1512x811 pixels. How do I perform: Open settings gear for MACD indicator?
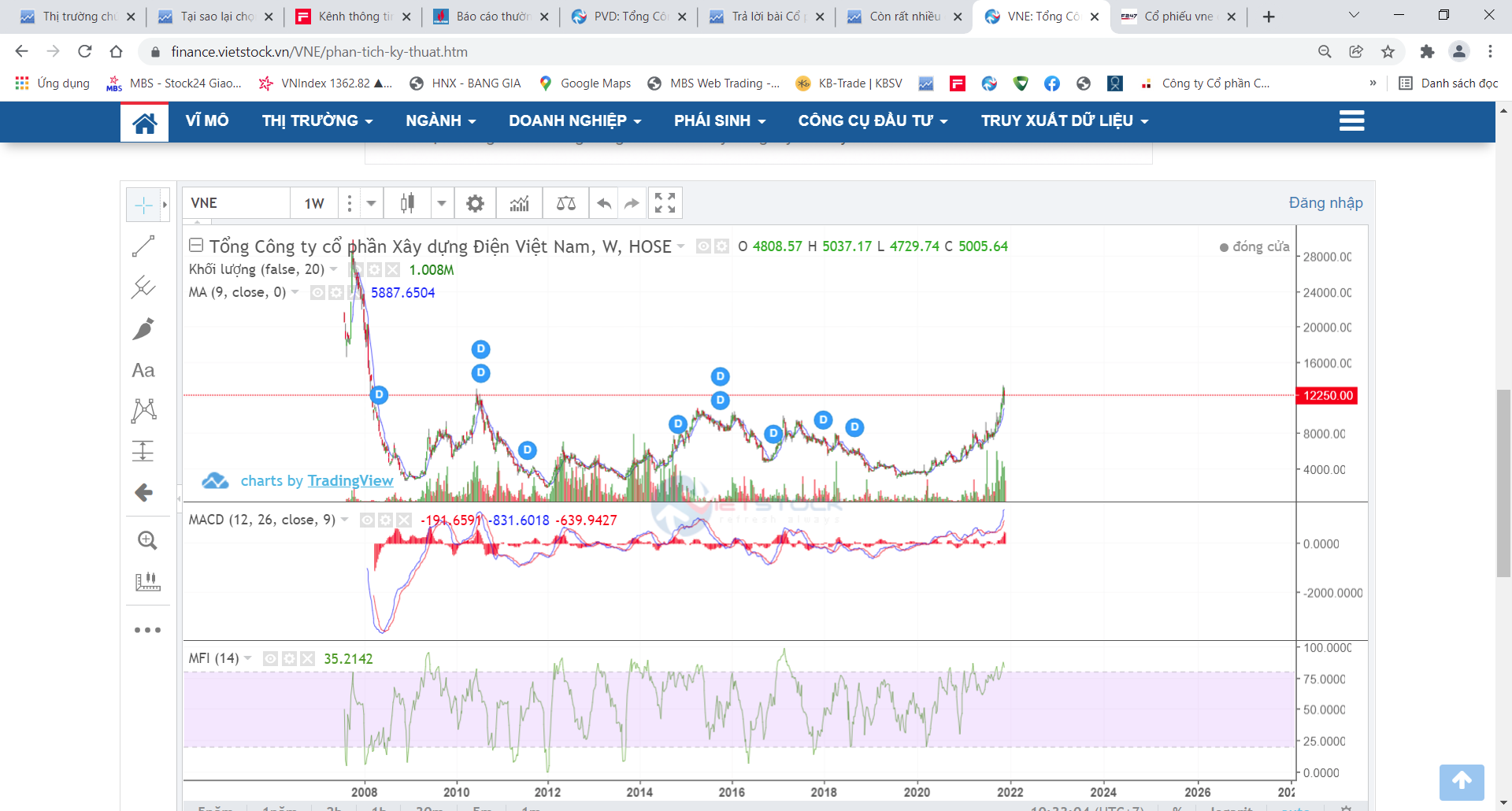385,520
